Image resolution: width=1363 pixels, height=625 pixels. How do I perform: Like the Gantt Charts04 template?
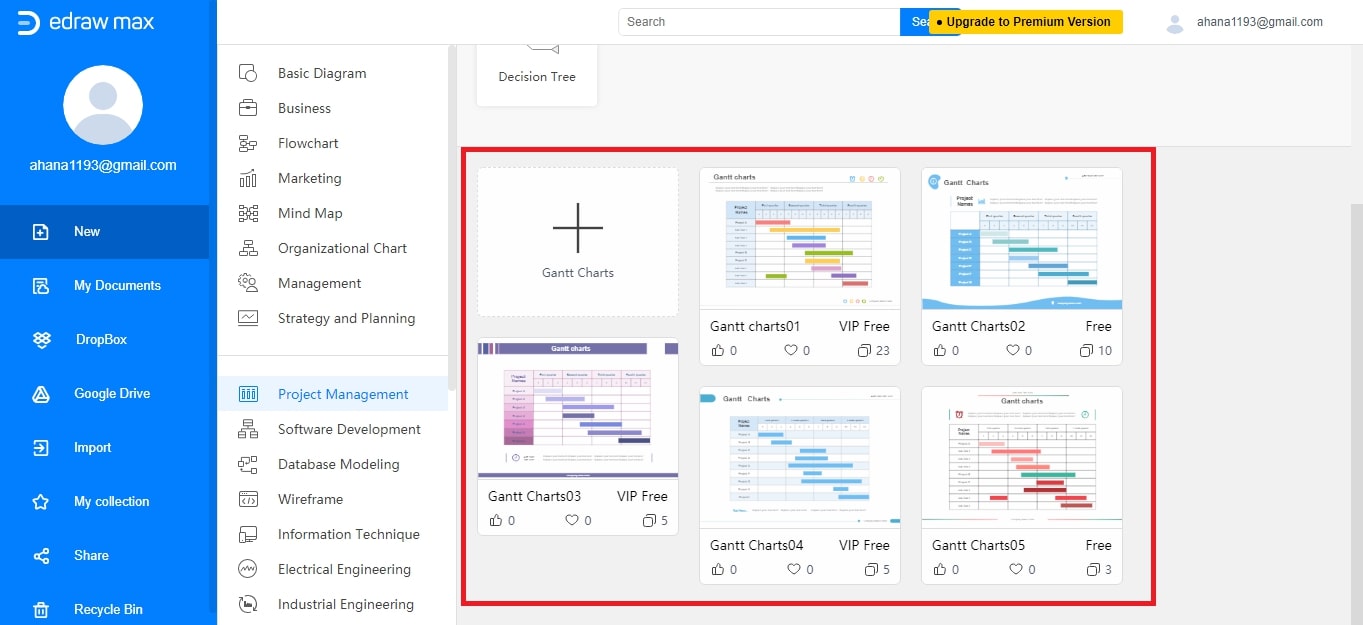[x=718, y=570]
